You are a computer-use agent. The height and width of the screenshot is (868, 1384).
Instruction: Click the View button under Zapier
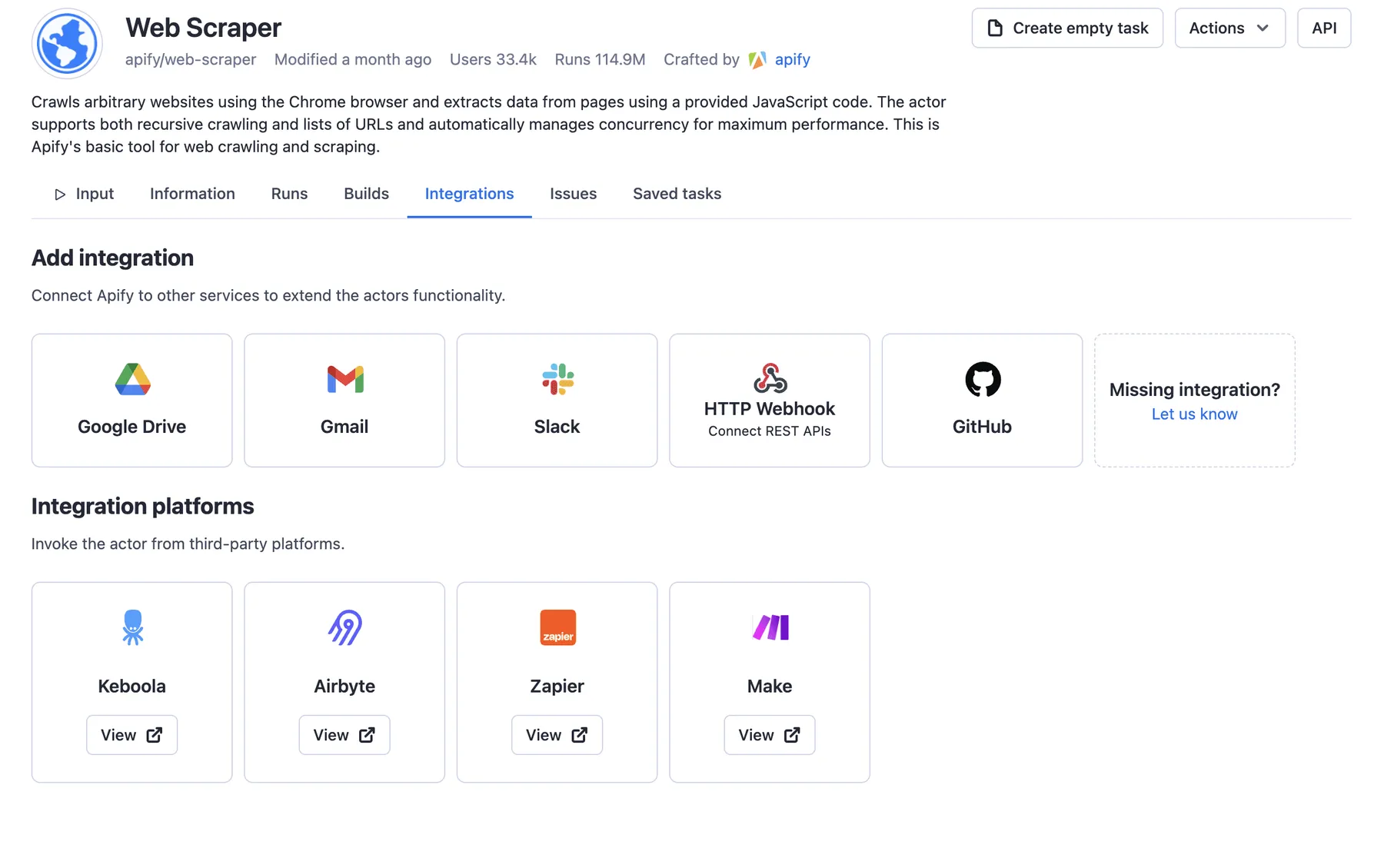tap(557, 735)
